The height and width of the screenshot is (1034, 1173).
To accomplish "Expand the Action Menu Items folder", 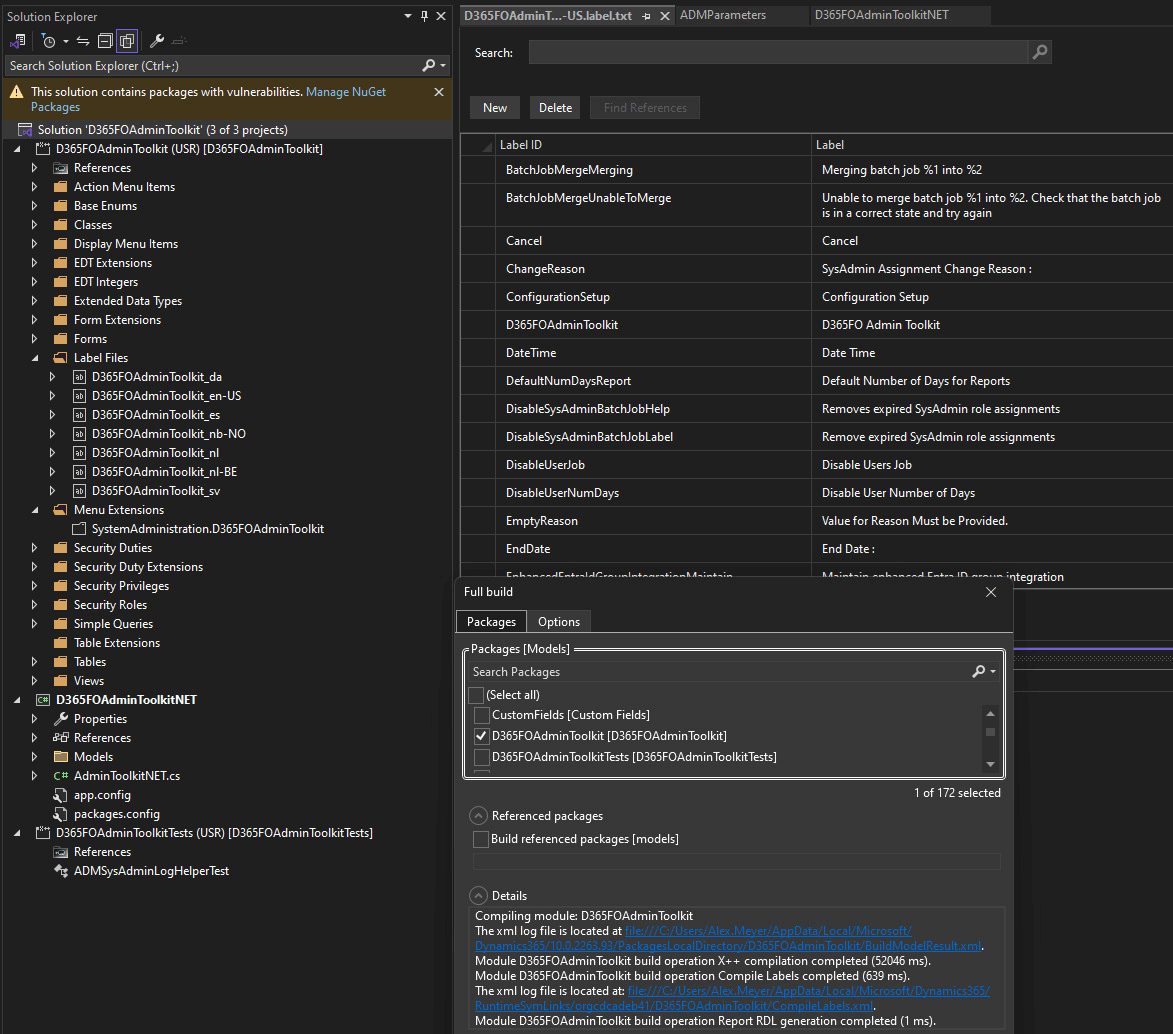I will click(x=34, y=187).
